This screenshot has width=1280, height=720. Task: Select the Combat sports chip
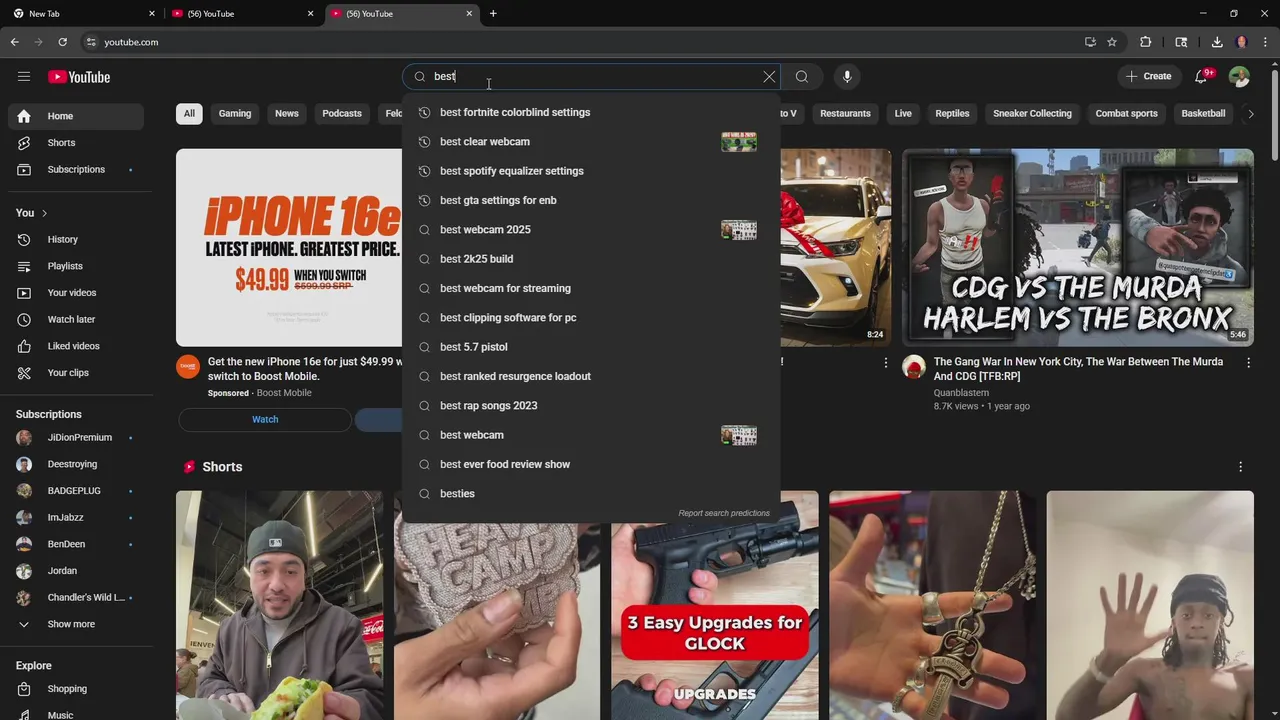pos(1126,113)
